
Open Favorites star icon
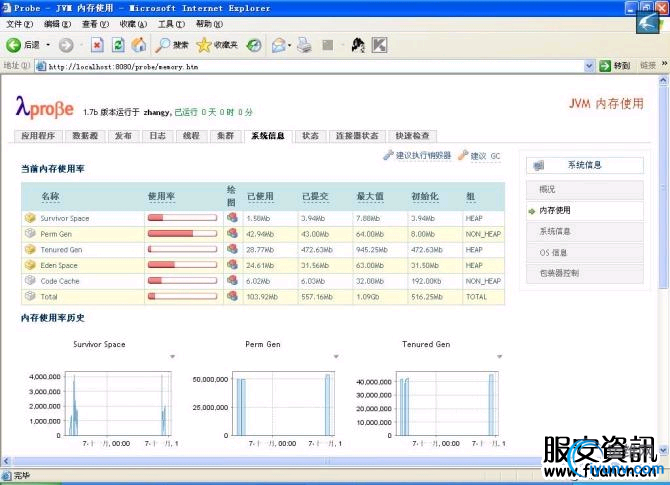(x=204, y=45)
